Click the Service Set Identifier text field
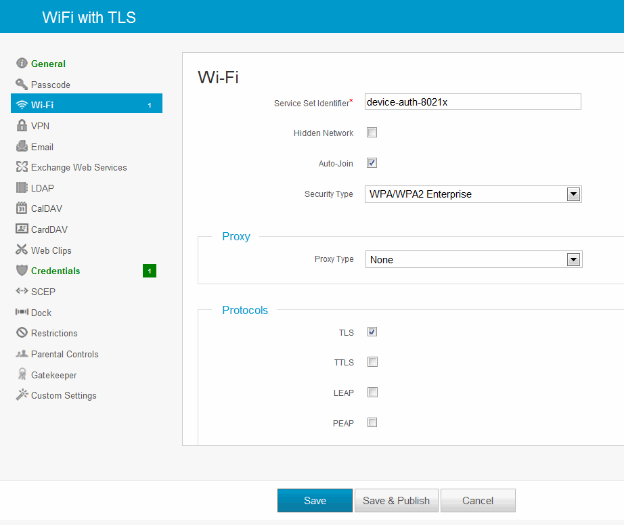Screen dimensions: 624x525 (x=472, y=102)
